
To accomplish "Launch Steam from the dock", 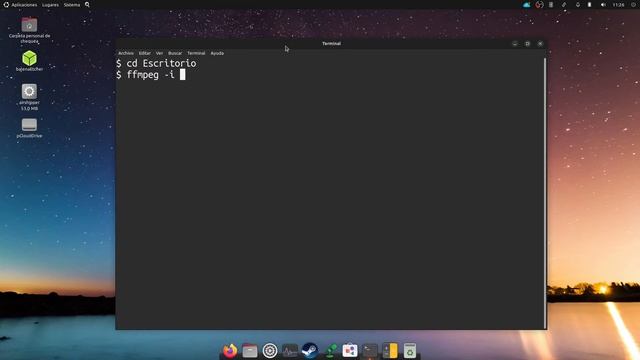I will (x=310, y=351).
